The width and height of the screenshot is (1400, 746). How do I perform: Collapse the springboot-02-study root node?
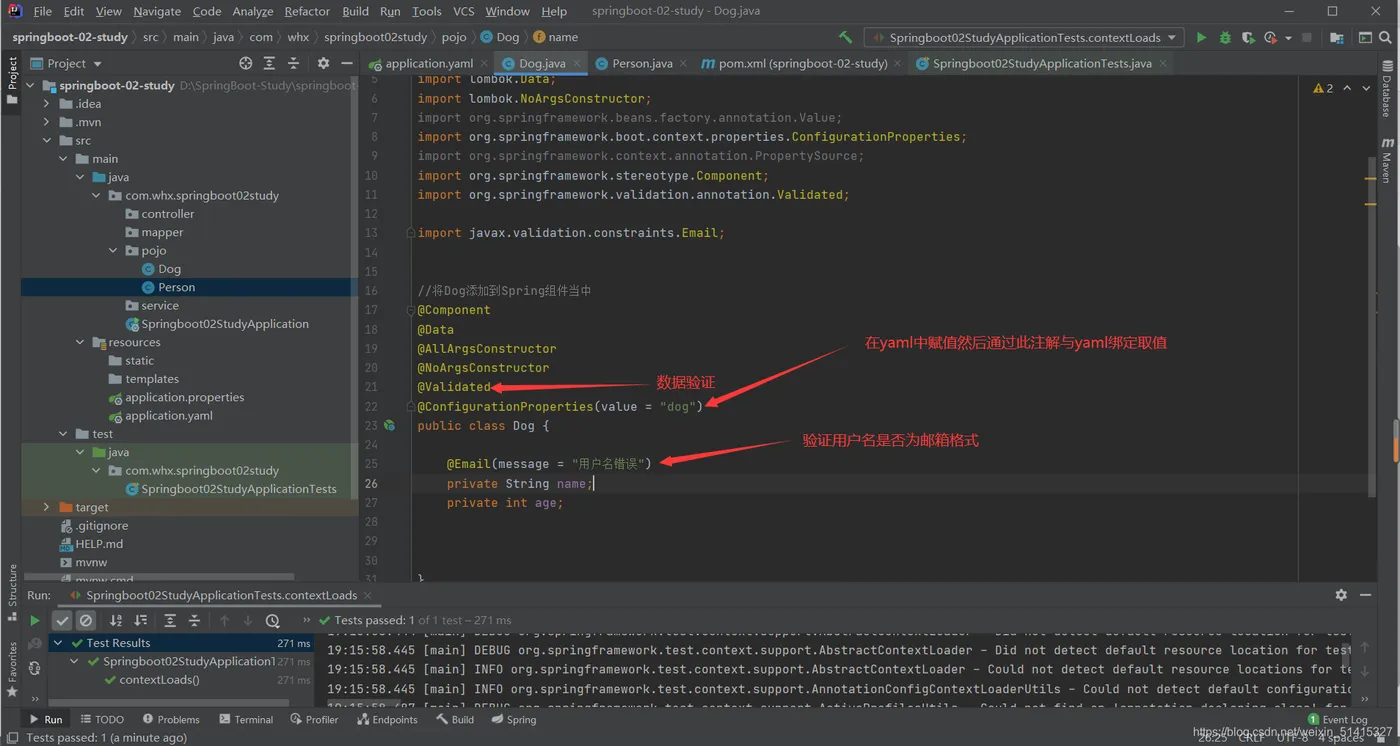[x=31, y=85]
